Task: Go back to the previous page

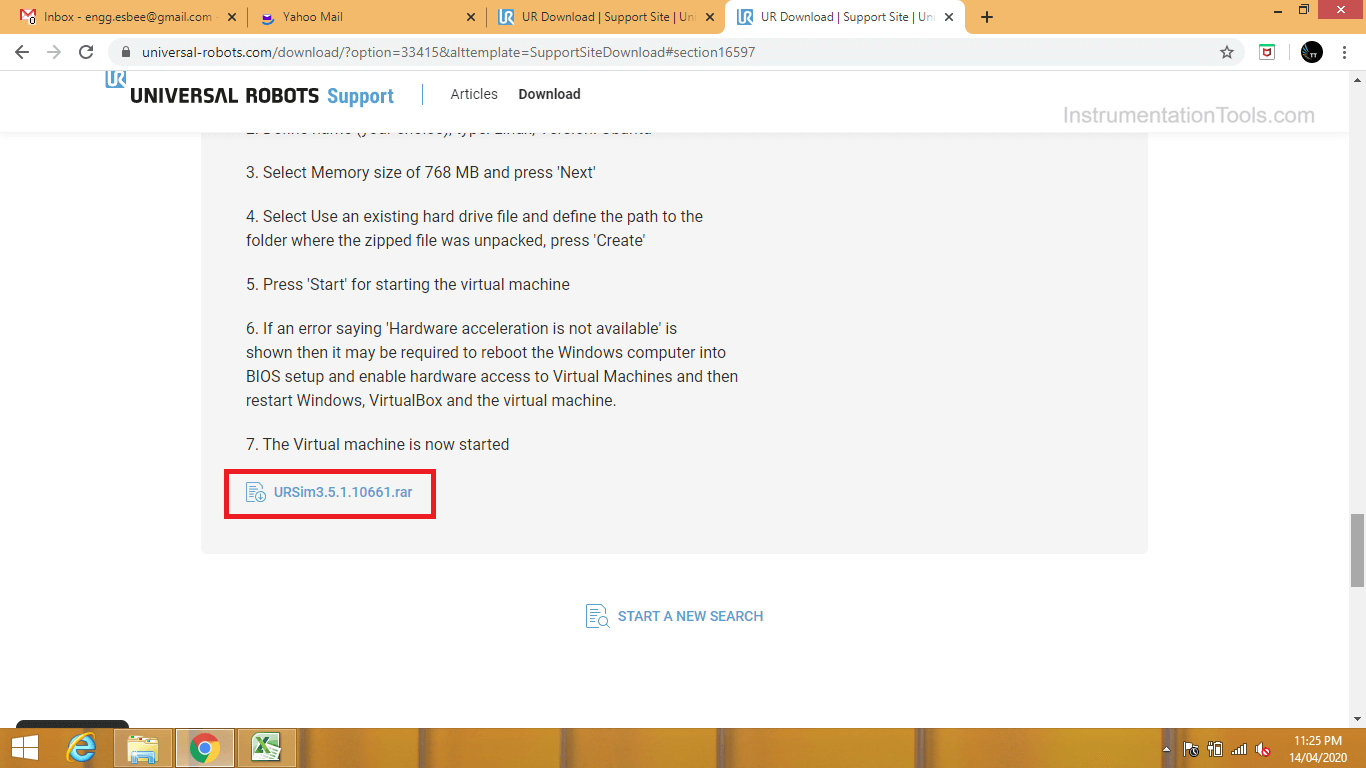Action: pyautogui.click(x=22, y=52)
